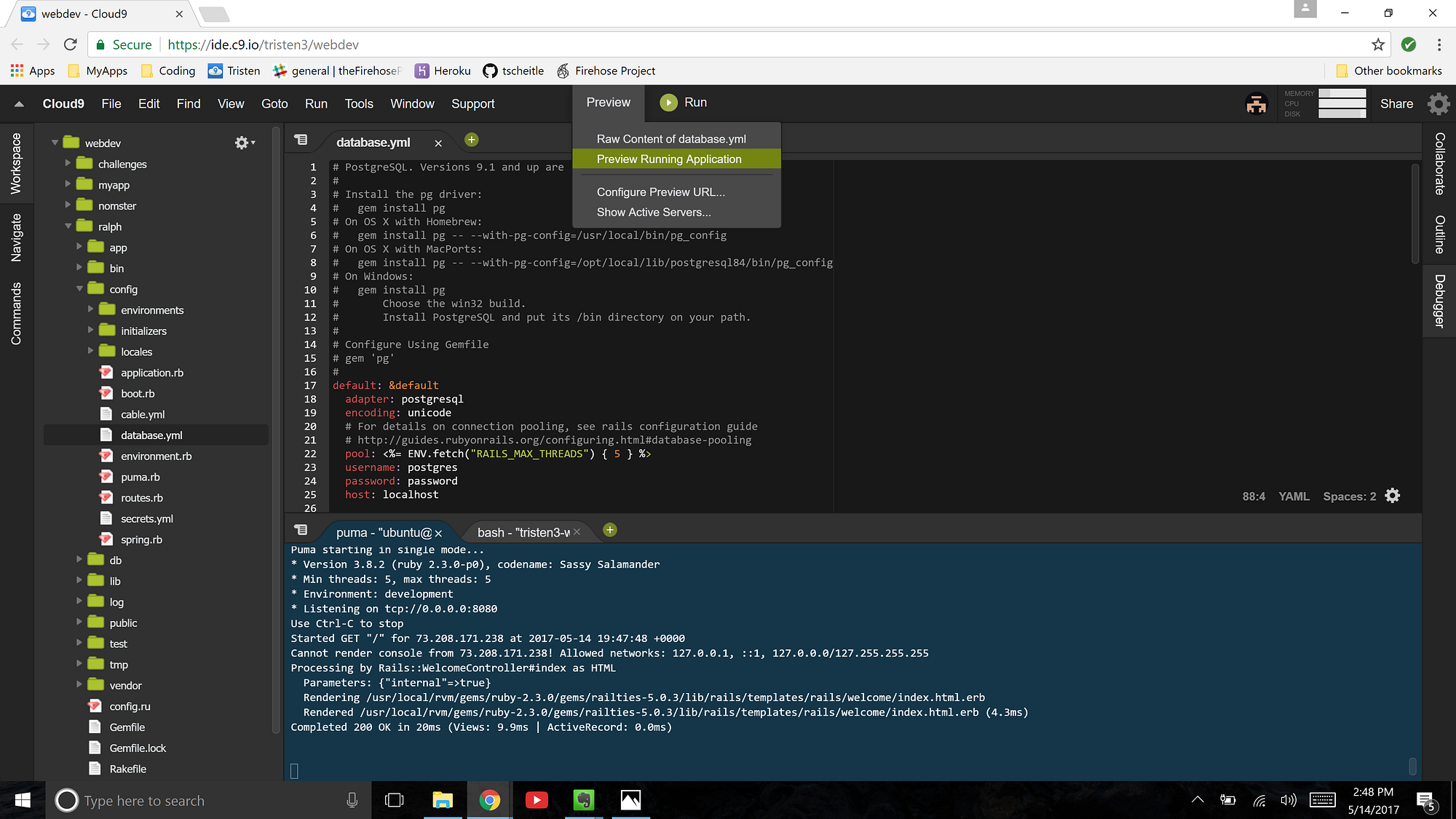Viewport: 1456px width, 819px height.
Task: Toggle the Debugger side panel
Action: pyautogui.click(x=1439, y=301)
